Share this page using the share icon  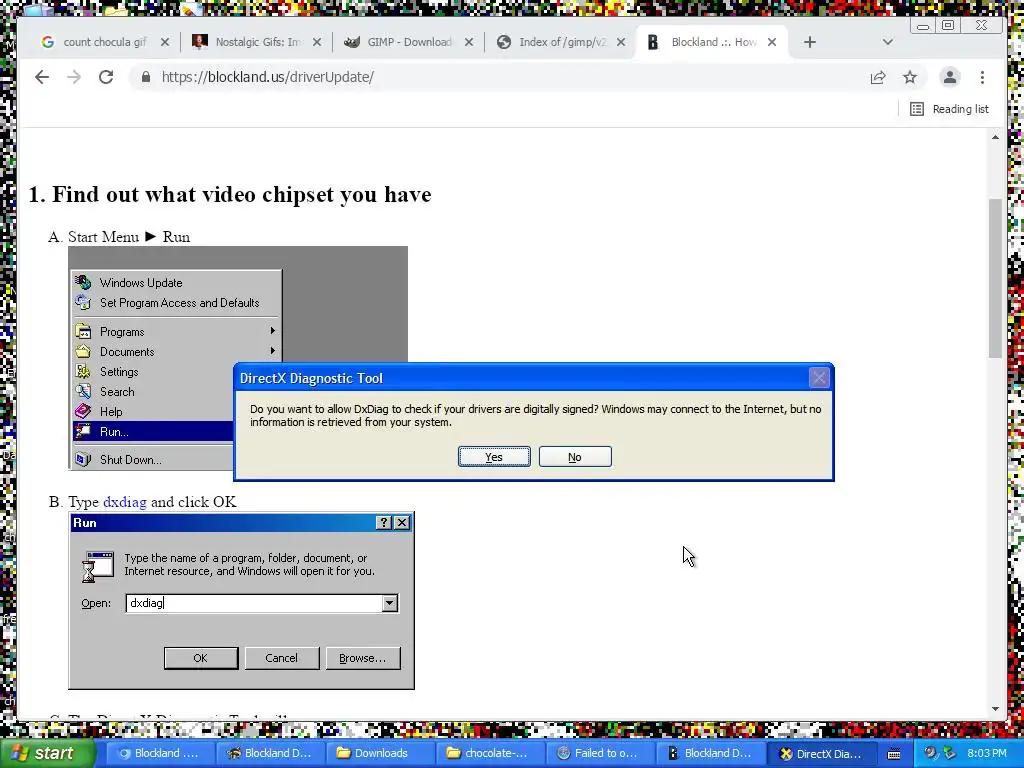click(878, 77)
